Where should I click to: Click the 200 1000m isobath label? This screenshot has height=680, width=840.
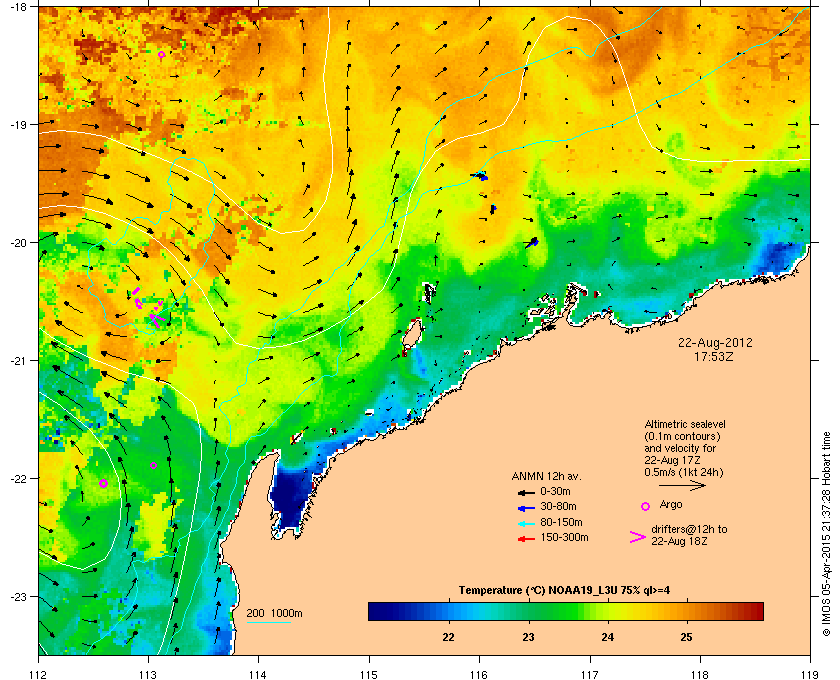click(274, 613)
